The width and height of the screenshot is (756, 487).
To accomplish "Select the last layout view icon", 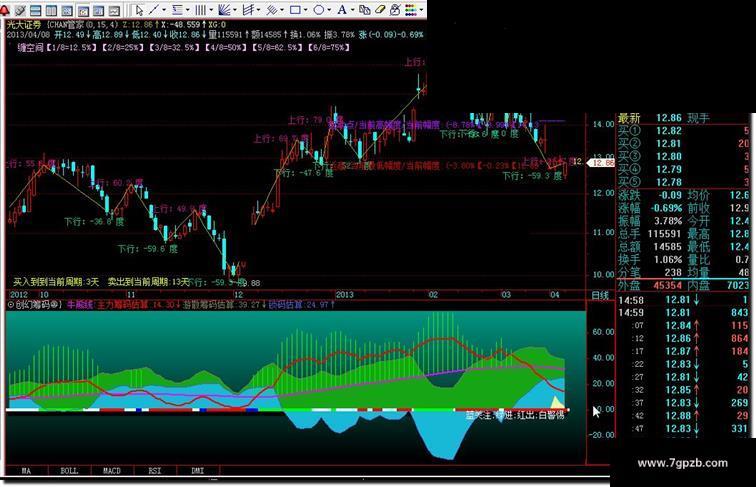I will click(x=114, y=10).
